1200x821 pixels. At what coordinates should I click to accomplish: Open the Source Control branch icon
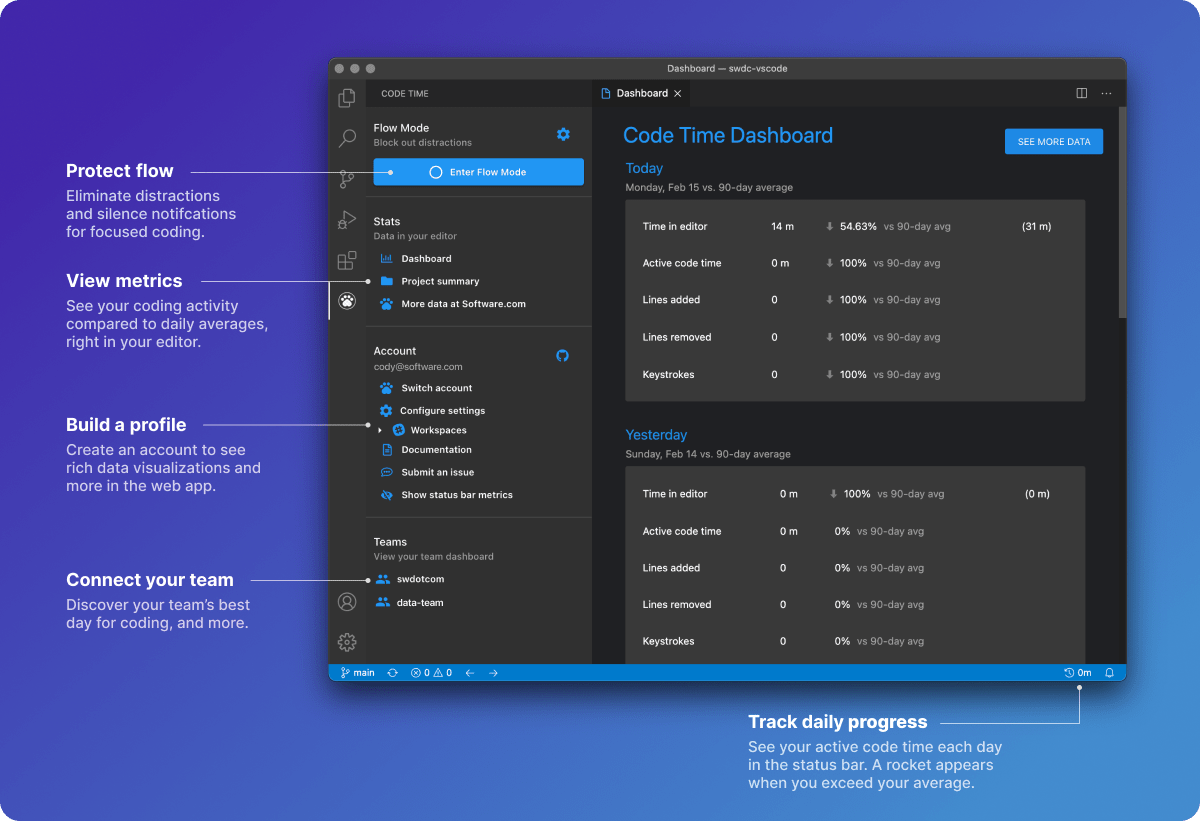pos(347,179)
